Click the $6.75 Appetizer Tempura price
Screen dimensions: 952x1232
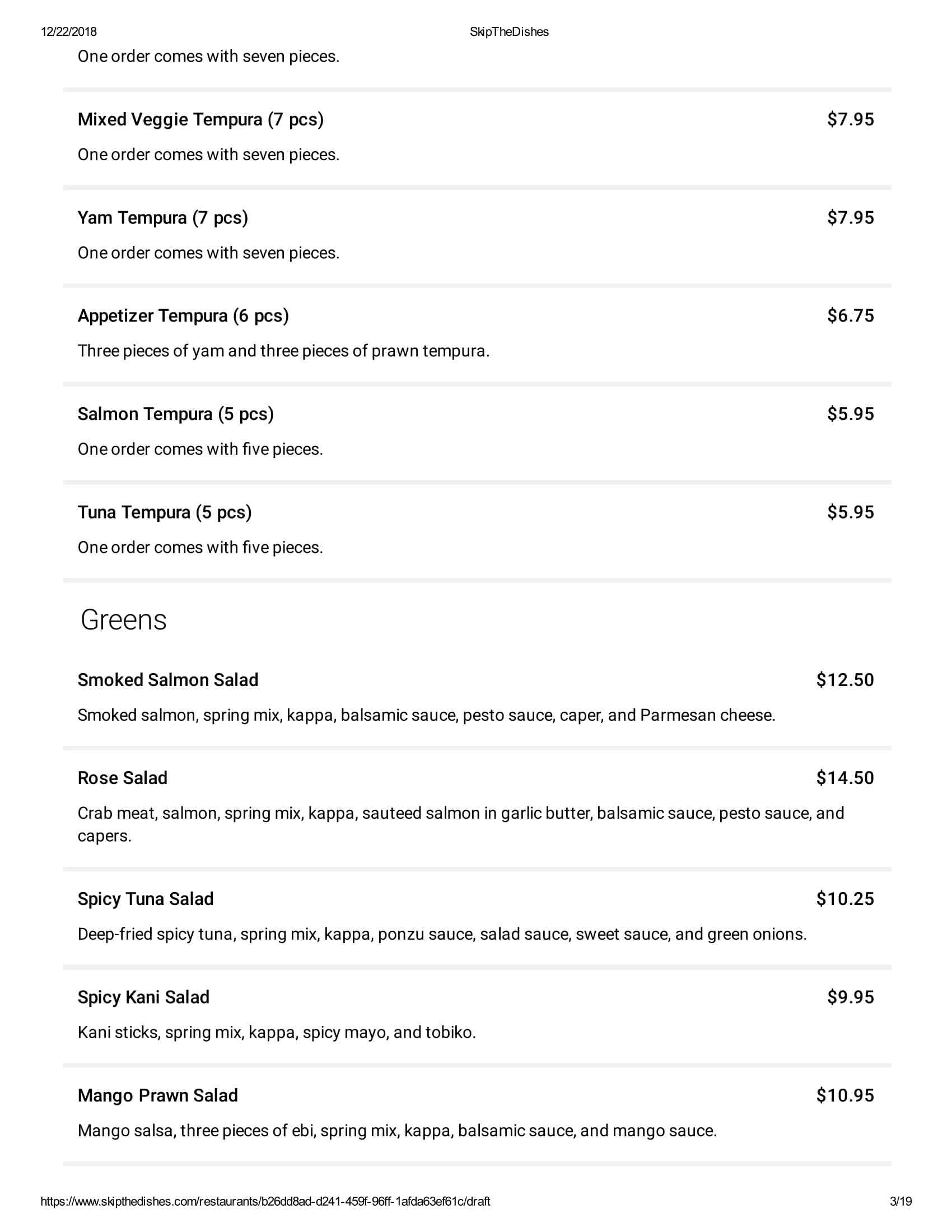850,316
